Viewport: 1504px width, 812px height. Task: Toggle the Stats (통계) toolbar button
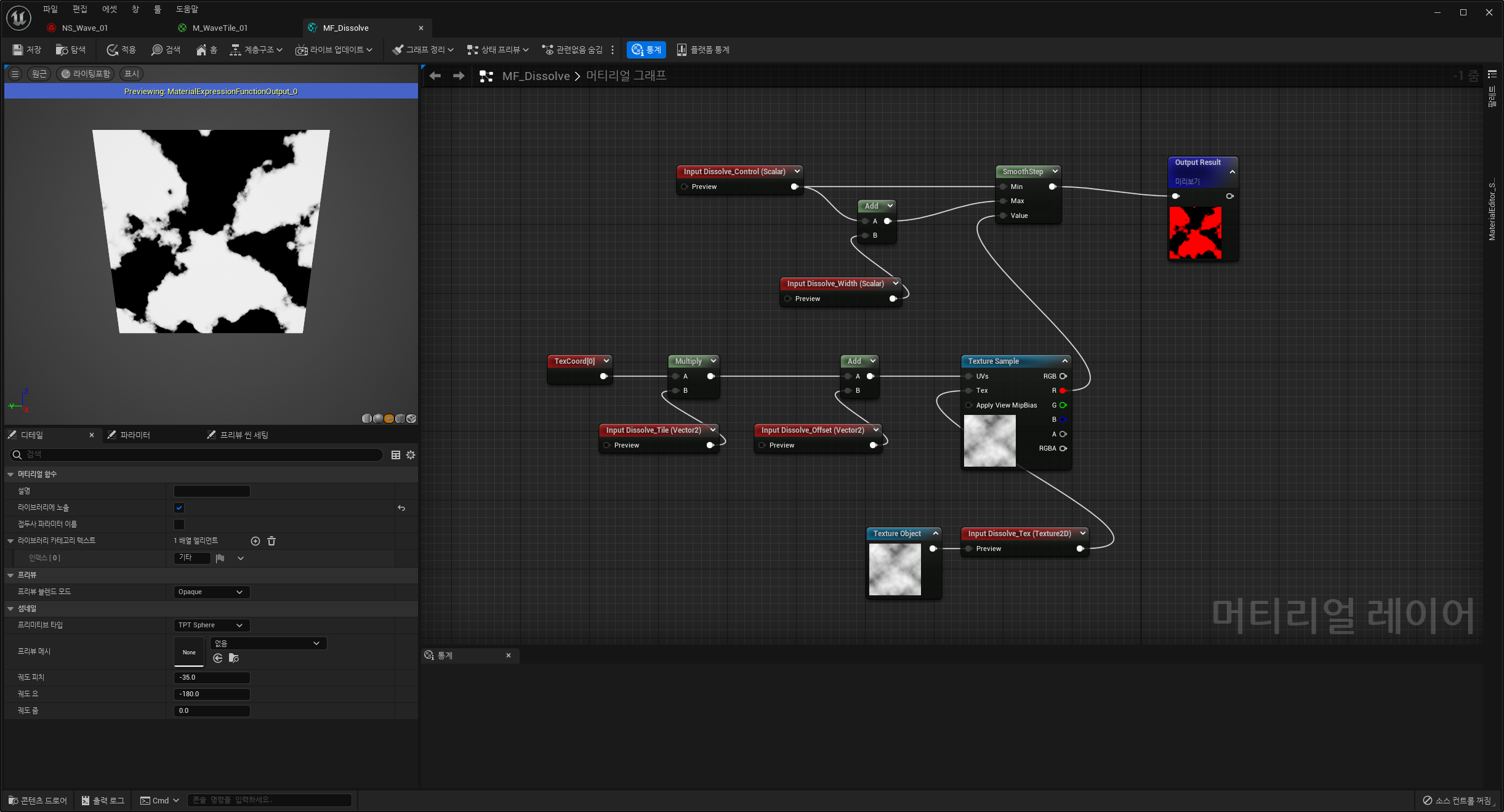(646, 50)
